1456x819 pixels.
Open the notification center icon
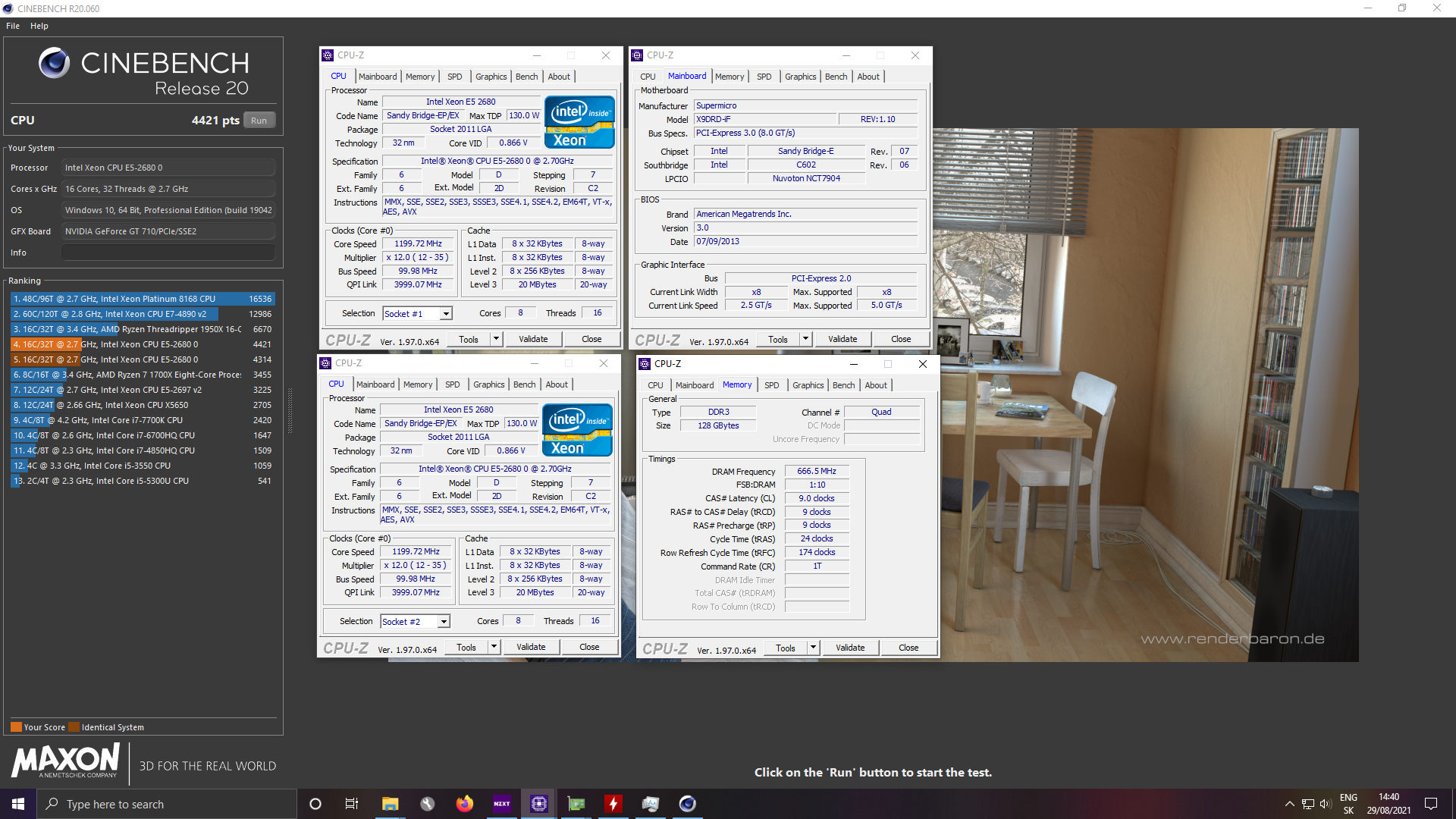1431,804
